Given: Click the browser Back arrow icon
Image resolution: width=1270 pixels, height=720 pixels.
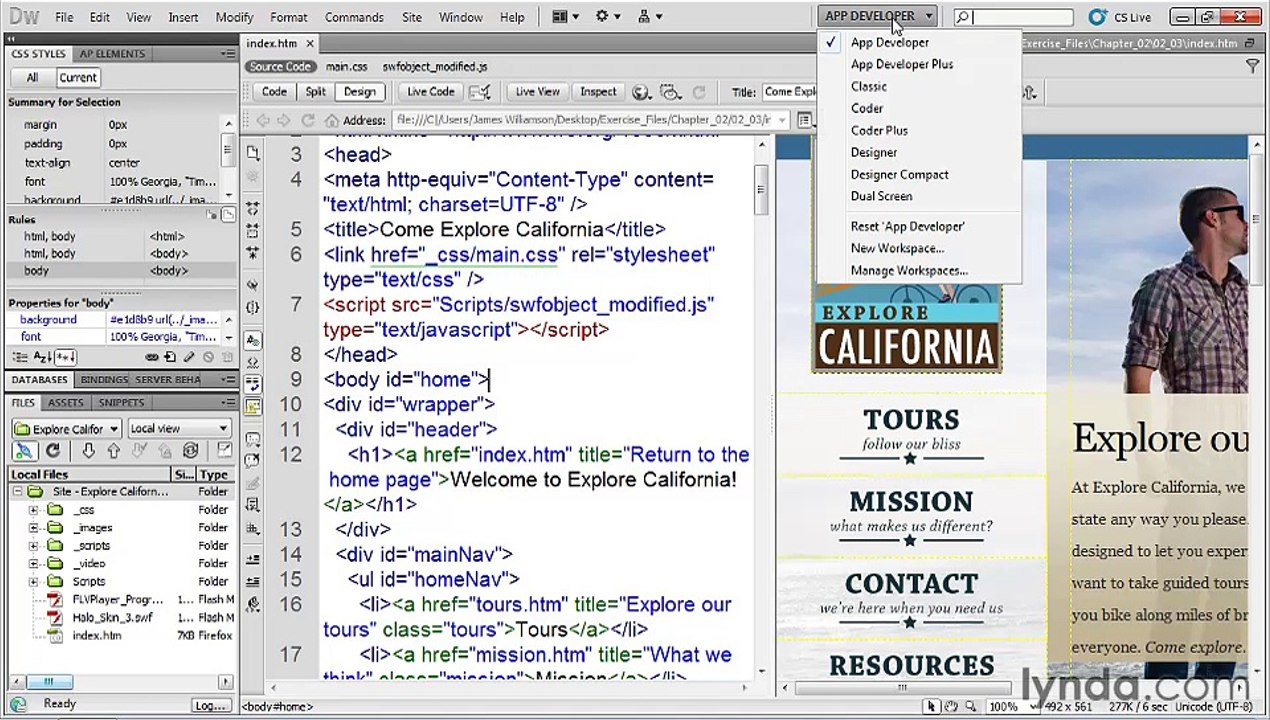Looking at the screenshot, I should pyautogui.click(x=262, y=120).
